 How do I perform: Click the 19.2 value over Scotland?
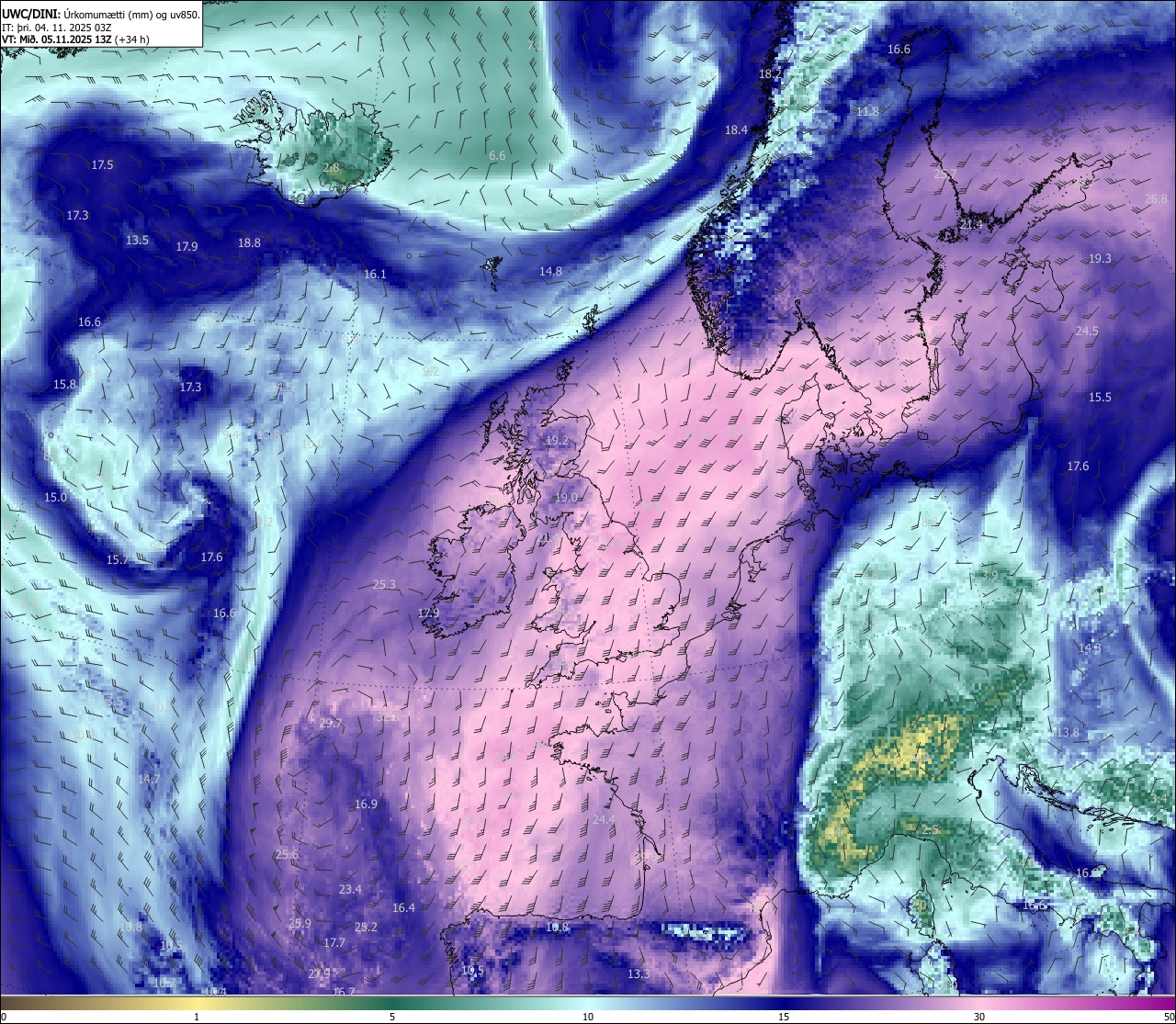557,441
